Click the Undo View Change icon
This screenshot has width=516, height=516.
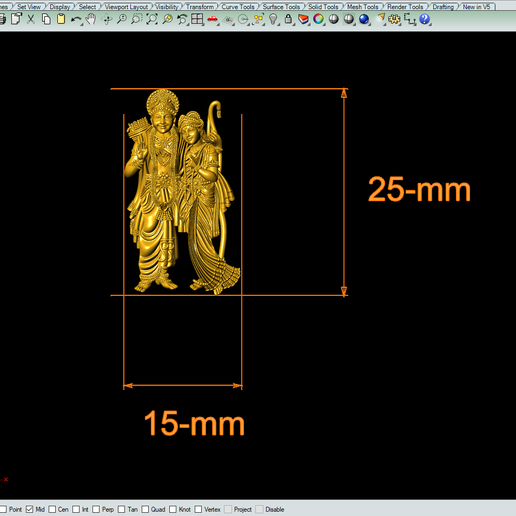182,19
